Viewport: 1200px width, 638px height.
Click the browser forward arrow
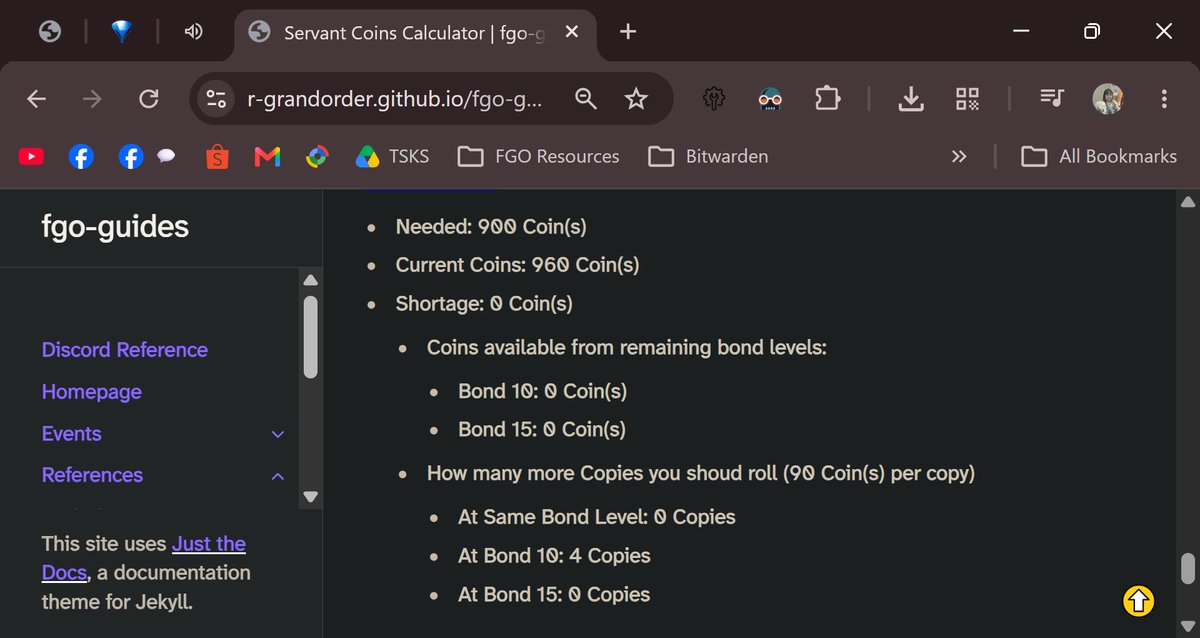[92, 98]
